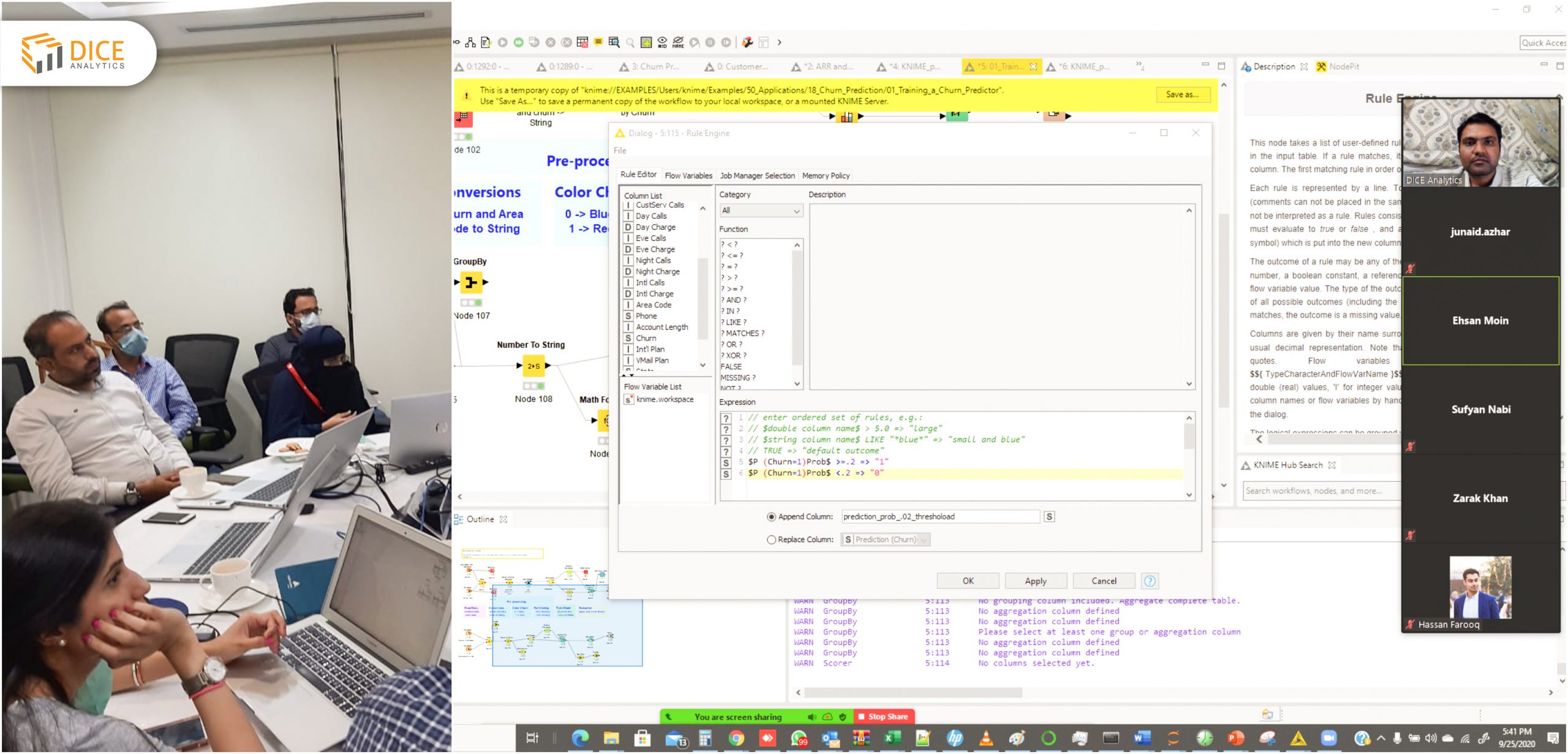Click the open table view magnifier icon
This screenshot has width=1568, height=754.
click(x=614, y=42)
